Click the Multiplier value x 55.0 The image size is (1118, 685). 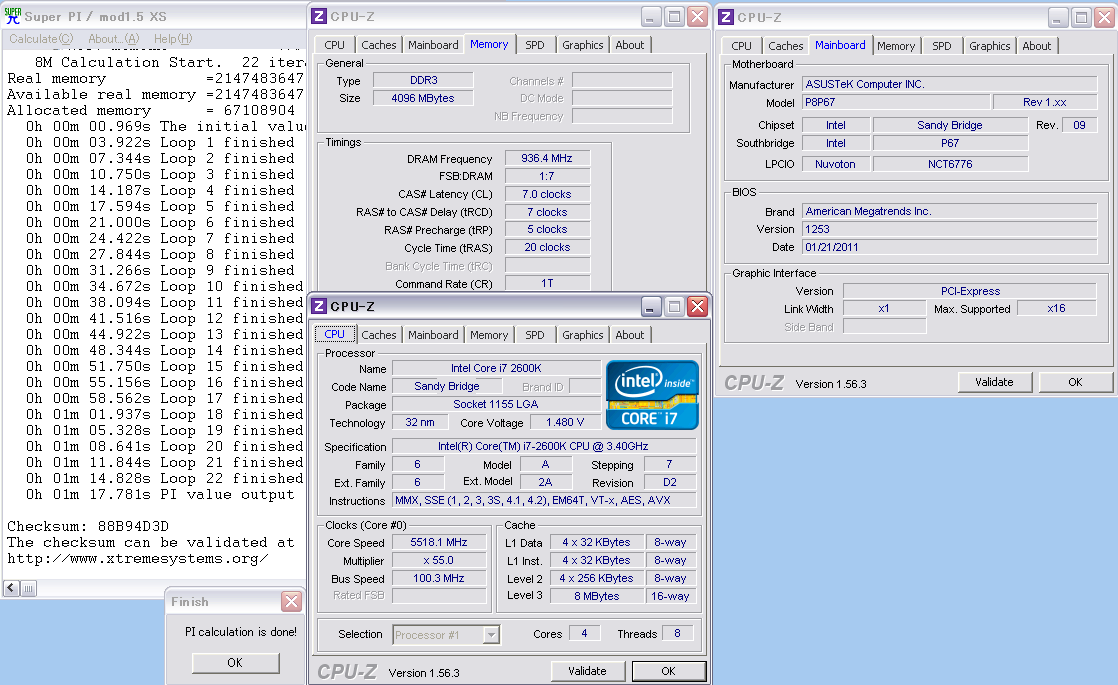439,560
